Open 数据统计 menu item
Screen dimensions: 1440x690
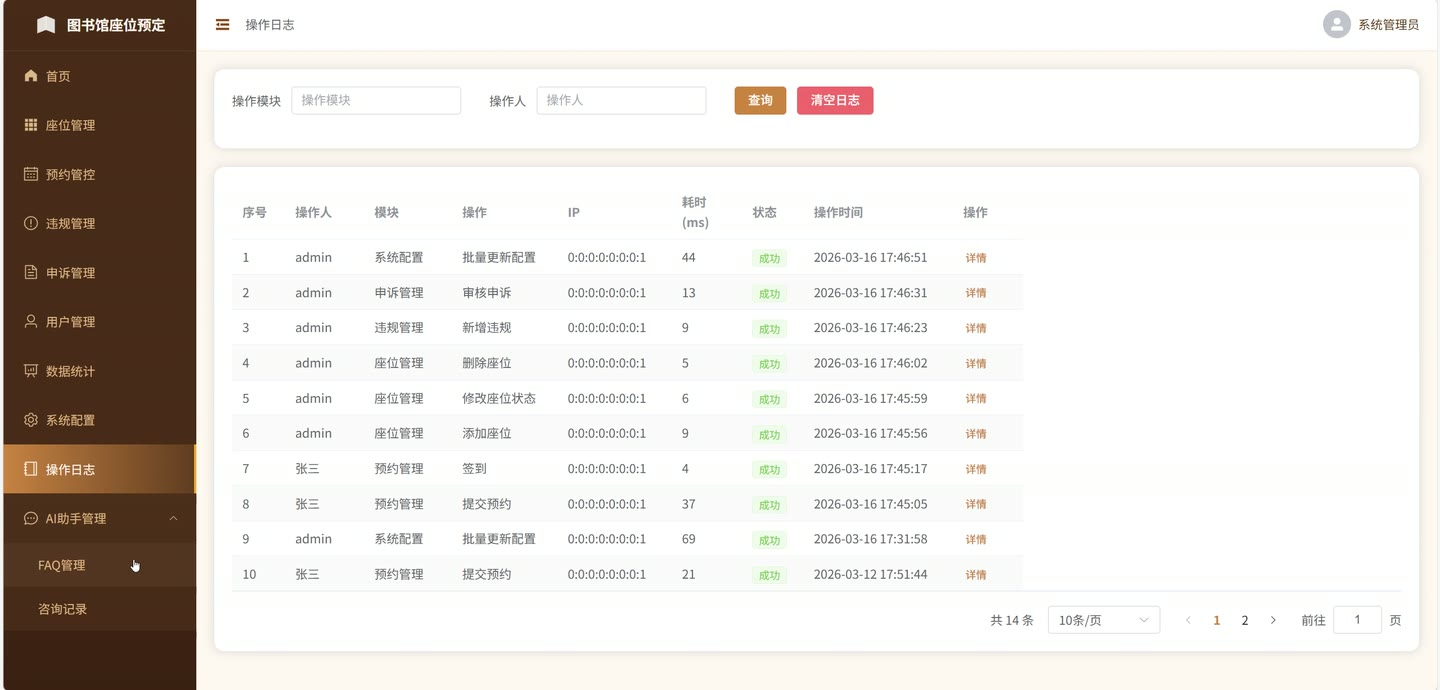pos(100,370)
